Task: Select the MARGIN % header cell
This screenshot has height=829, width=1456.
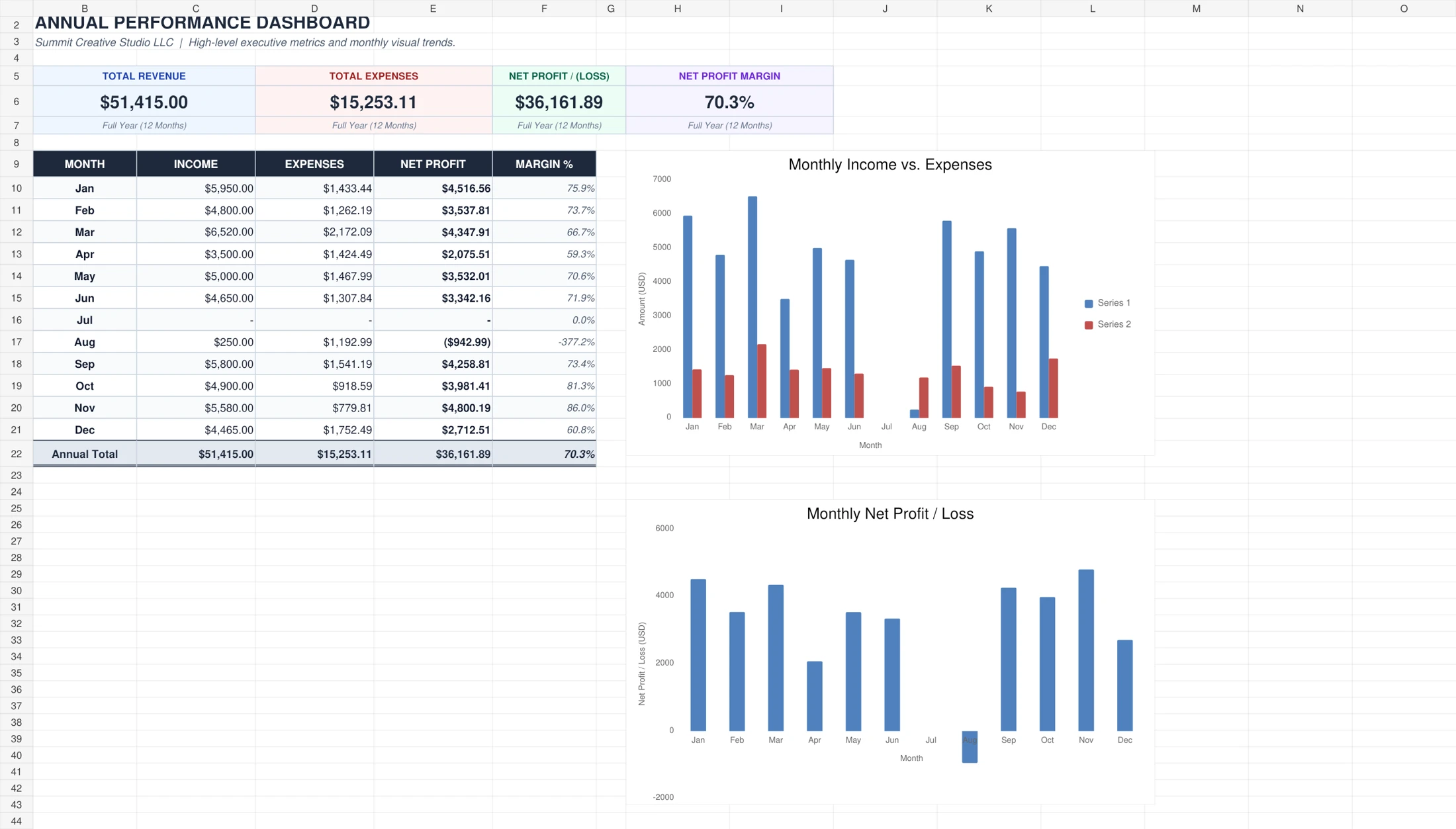Action: pyautogui.click(x=544, y=164)
